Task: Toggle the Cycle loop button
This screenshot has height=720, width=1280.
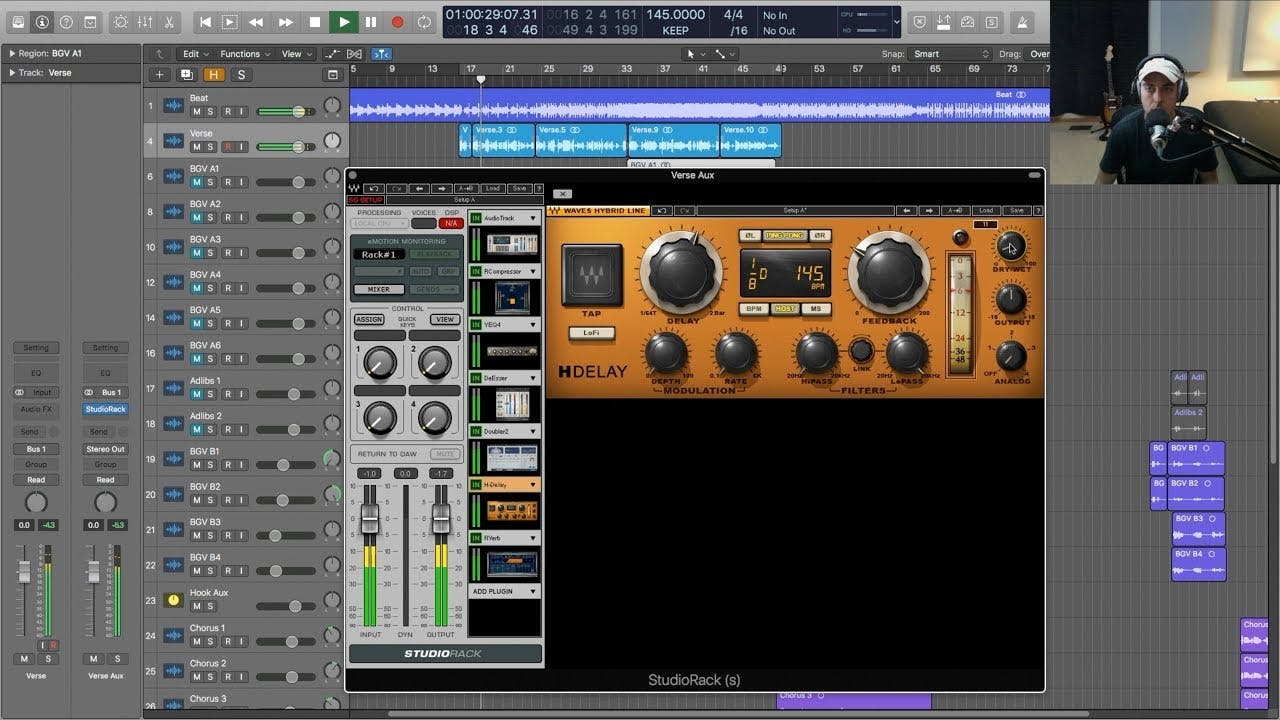Action: (x=424, y=21)
